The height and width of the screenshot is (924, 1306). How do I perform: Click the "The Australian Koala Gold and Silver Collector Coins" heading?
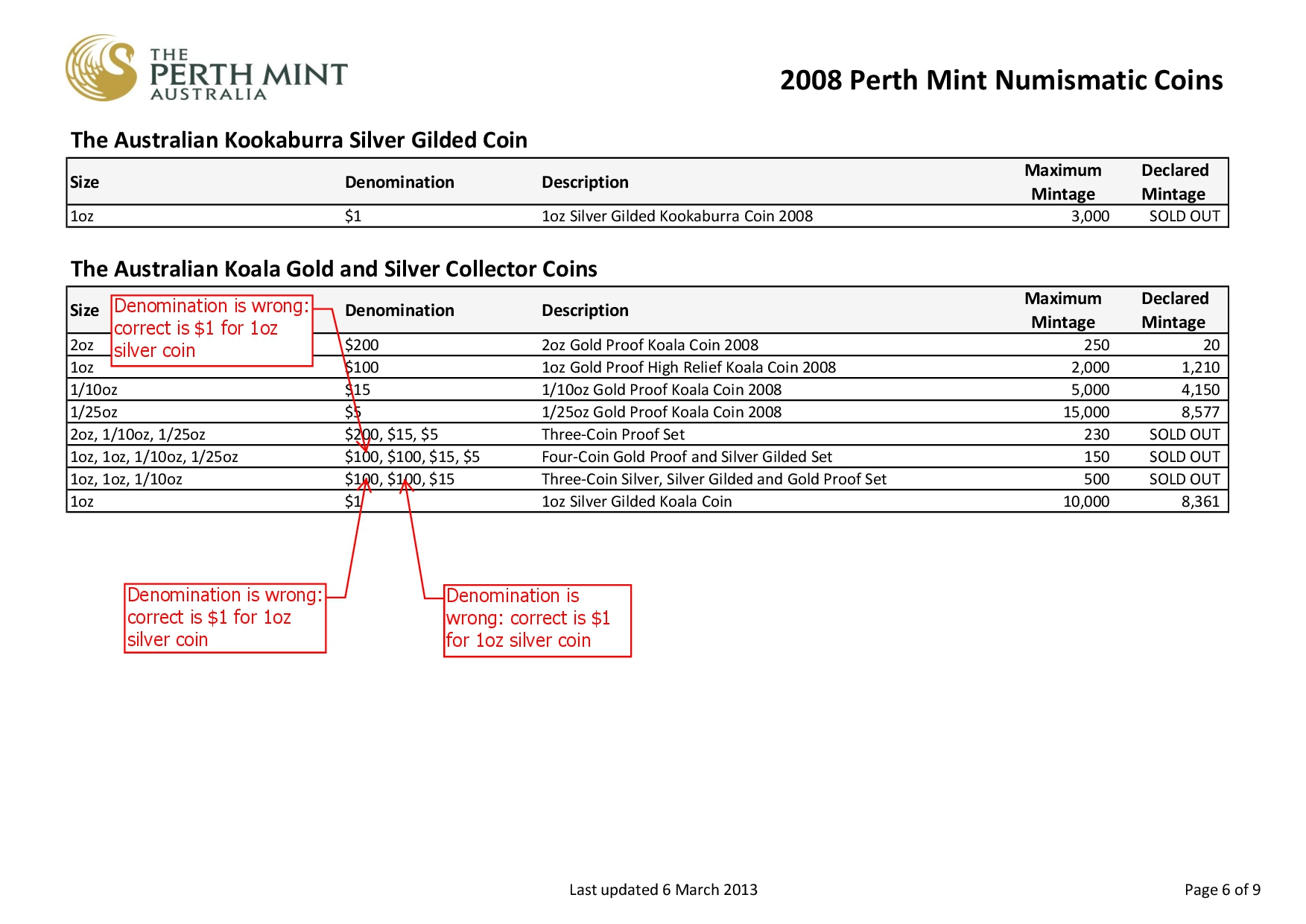click(334, 269)
